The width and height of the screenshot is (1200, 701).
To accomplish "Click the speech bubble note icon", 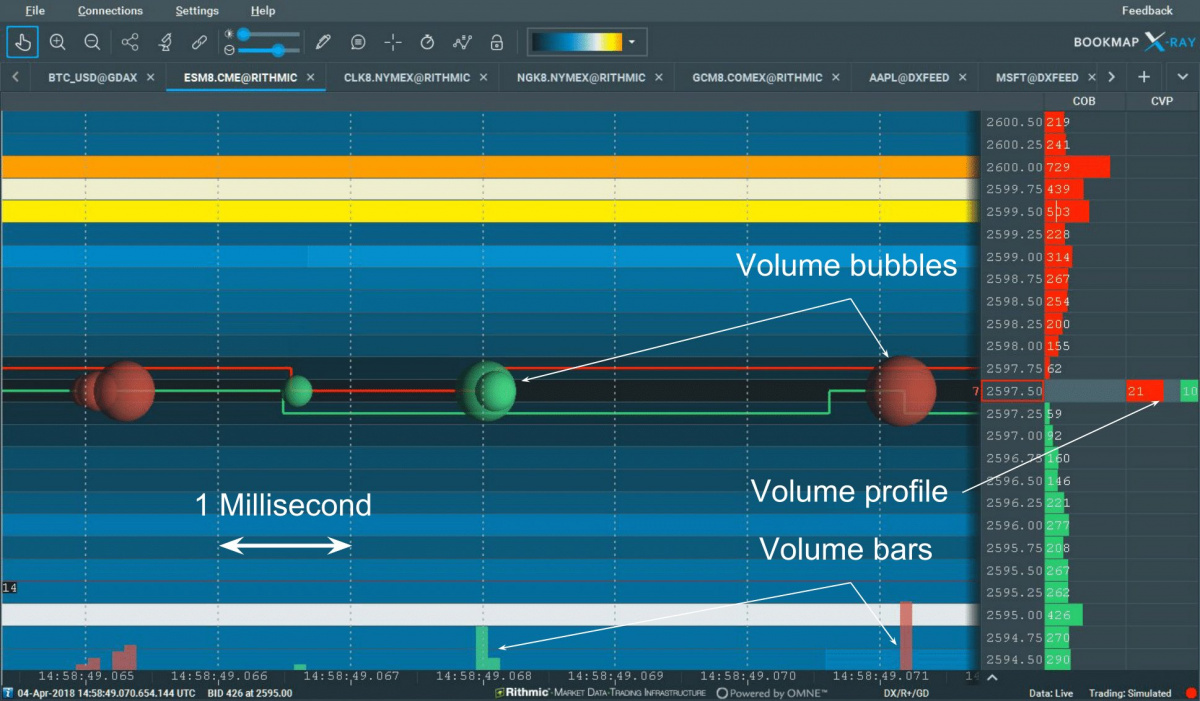I will (358, 42).
